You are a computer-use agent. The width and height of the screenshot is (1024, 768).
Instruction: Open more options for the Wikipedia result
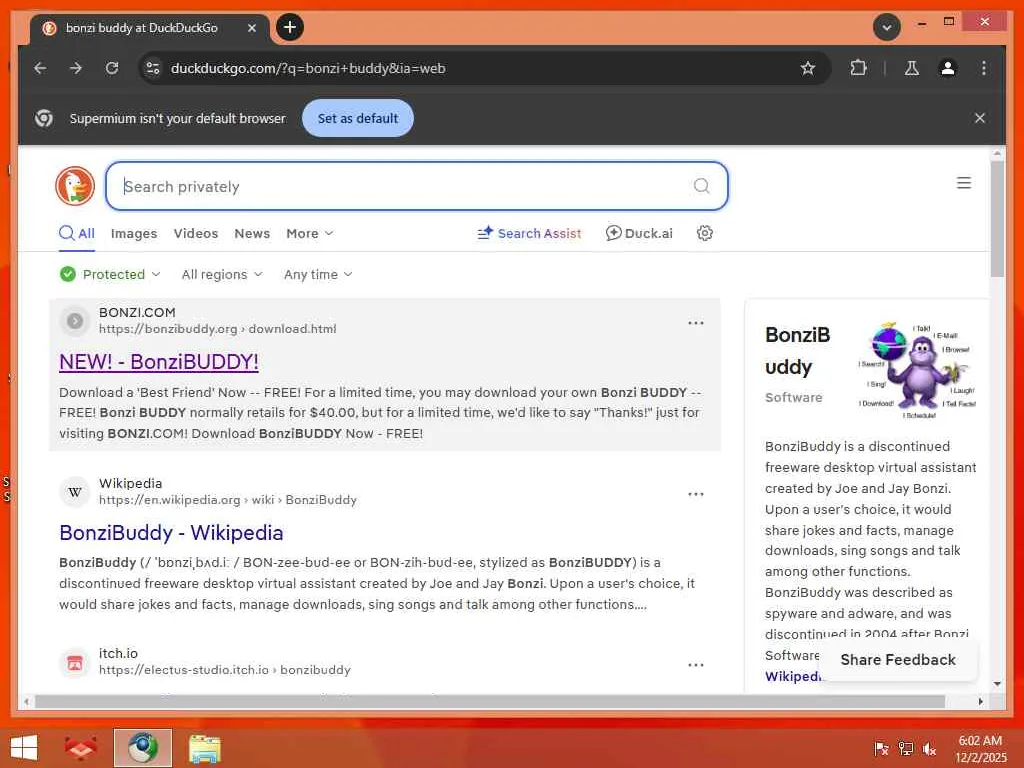pyautogui.click(x=696, y=494)
